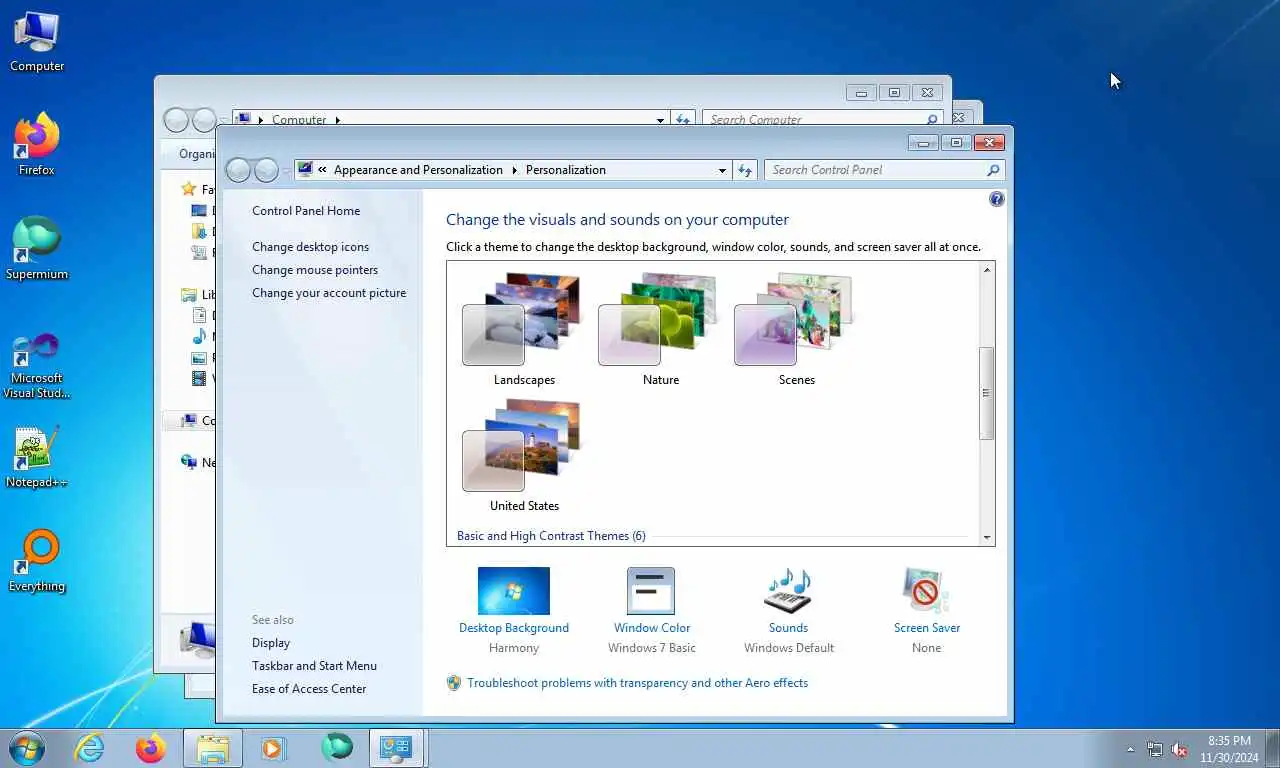Open Change your account picture link

coord(329,293)
